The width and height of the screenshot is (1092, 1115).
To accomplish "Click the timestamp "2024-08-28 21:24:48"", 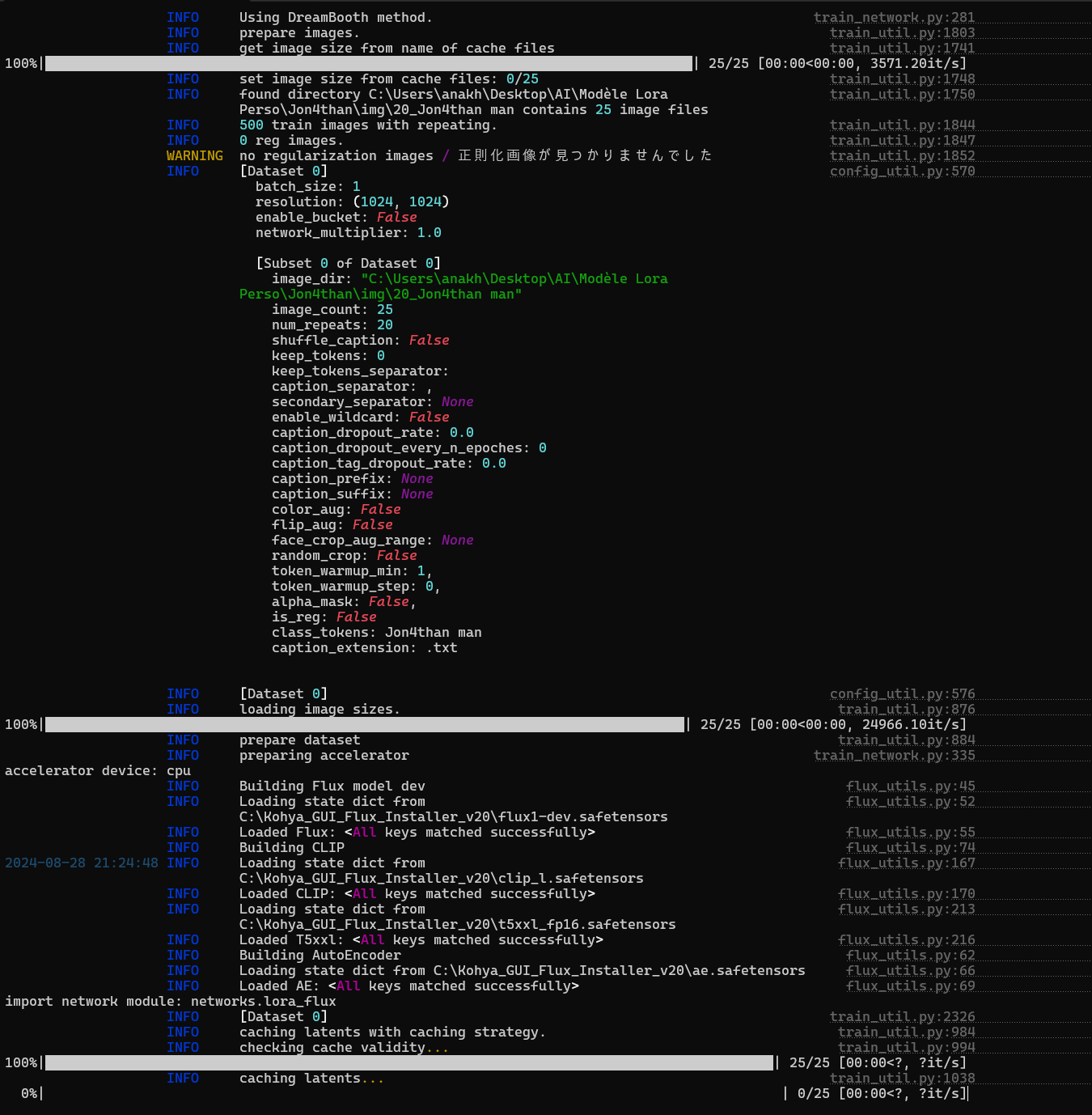I will 82,863.
